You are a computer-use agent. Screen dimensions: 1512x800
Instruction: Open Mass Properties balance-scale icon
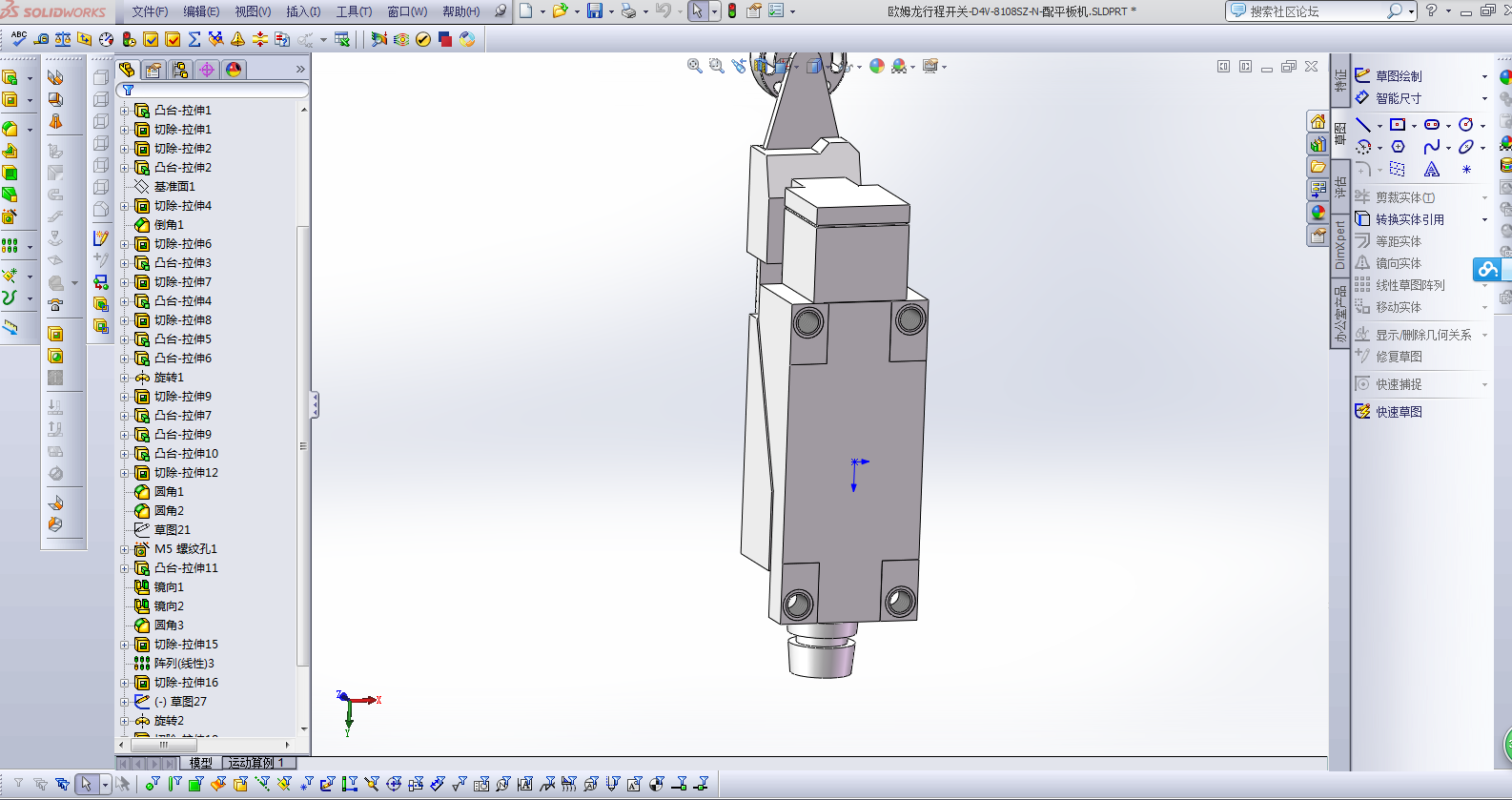tap(63, 39)
